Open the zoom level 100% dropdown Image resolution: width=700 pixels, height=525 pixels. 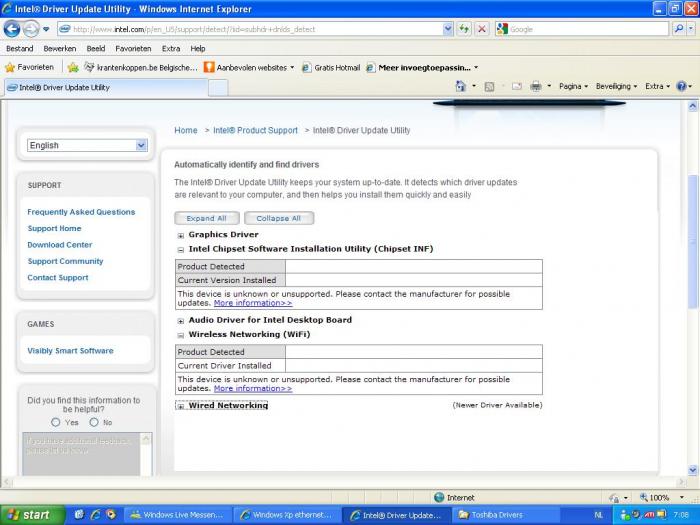(x=682, y=497)
